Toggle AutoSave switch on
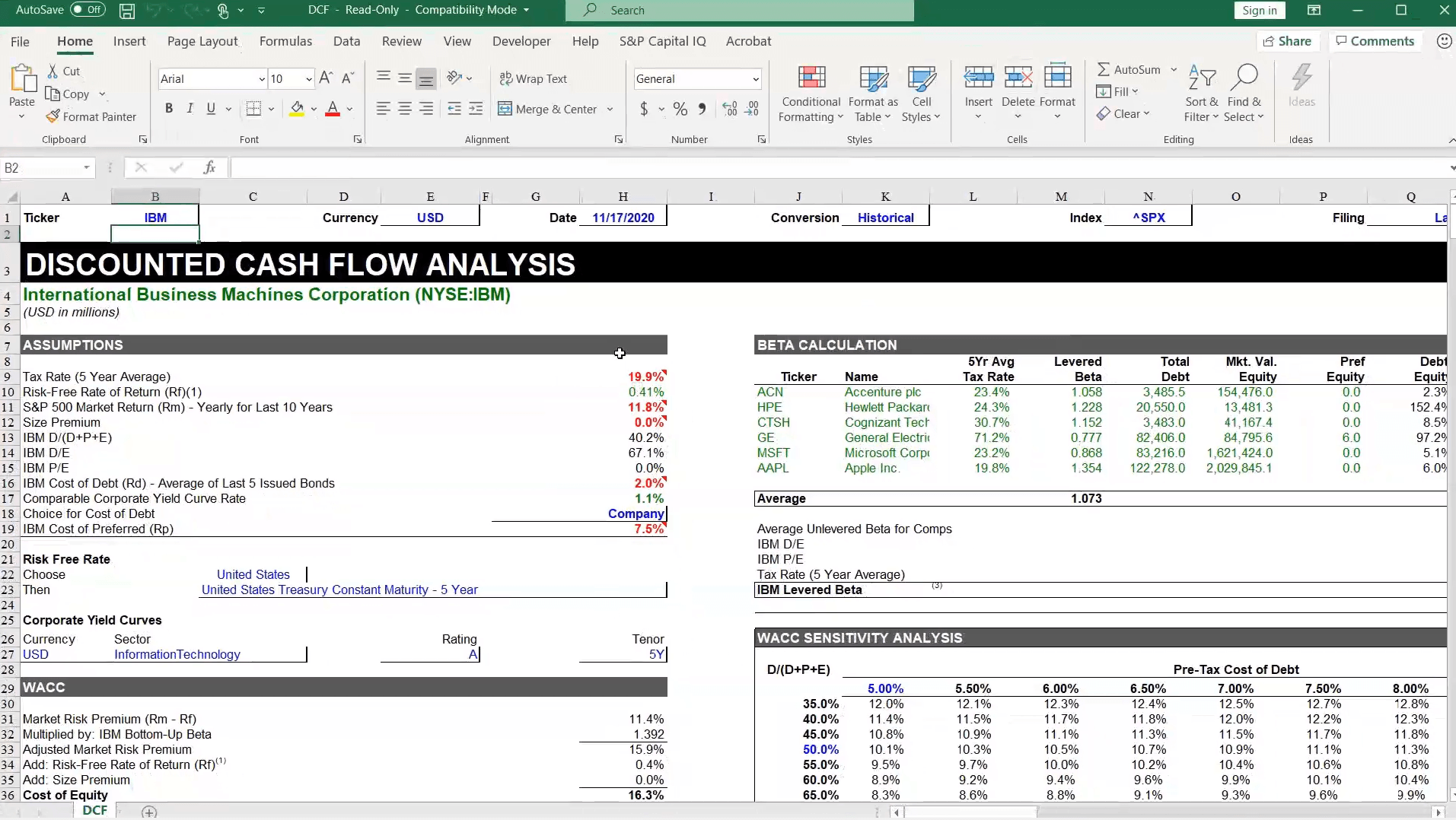Viewport: 1456px width, 820px height. coord(87,10)
